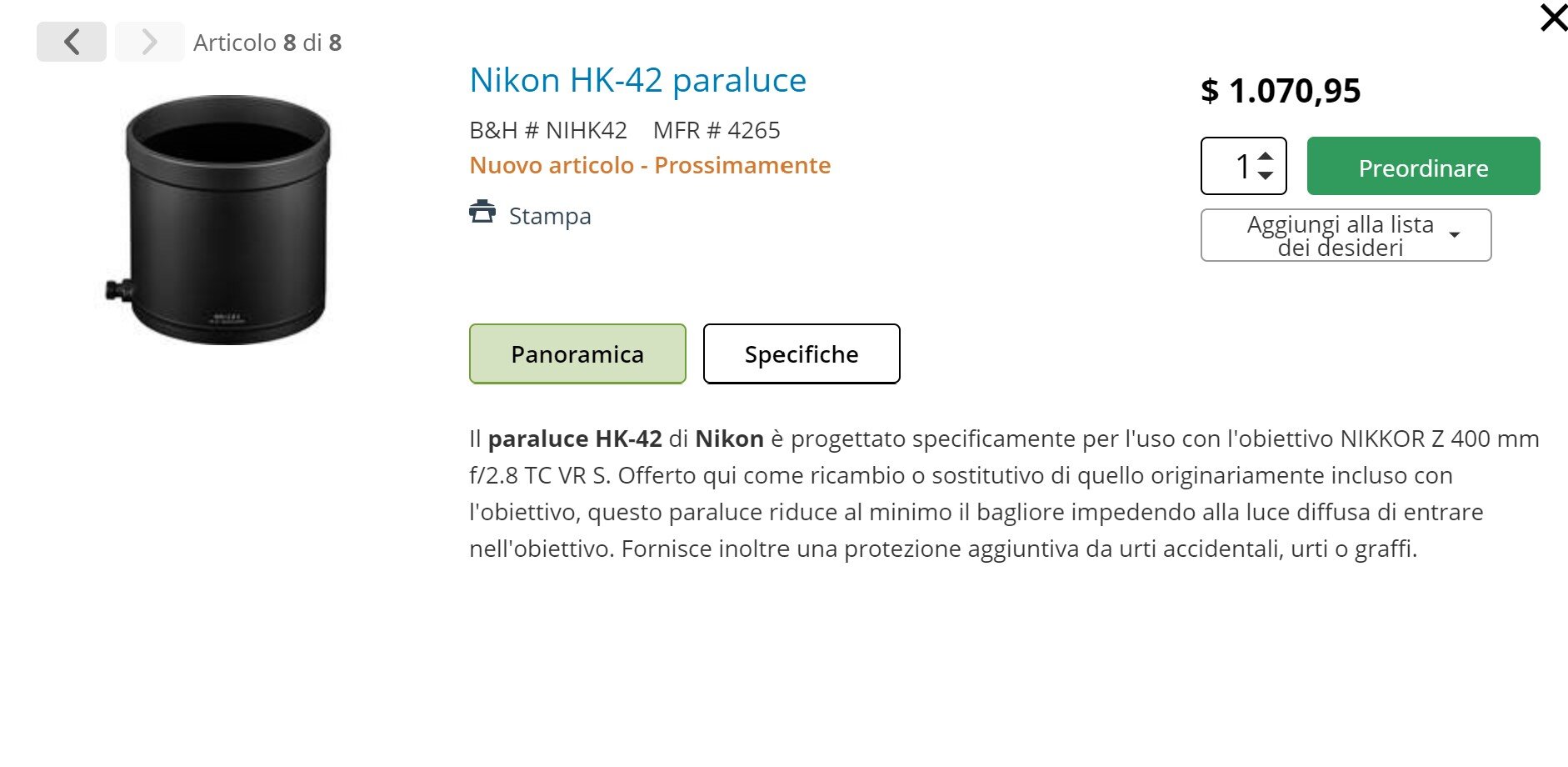Close the product quick view
Screen dimensions: 1568x767
[1553, 18]
